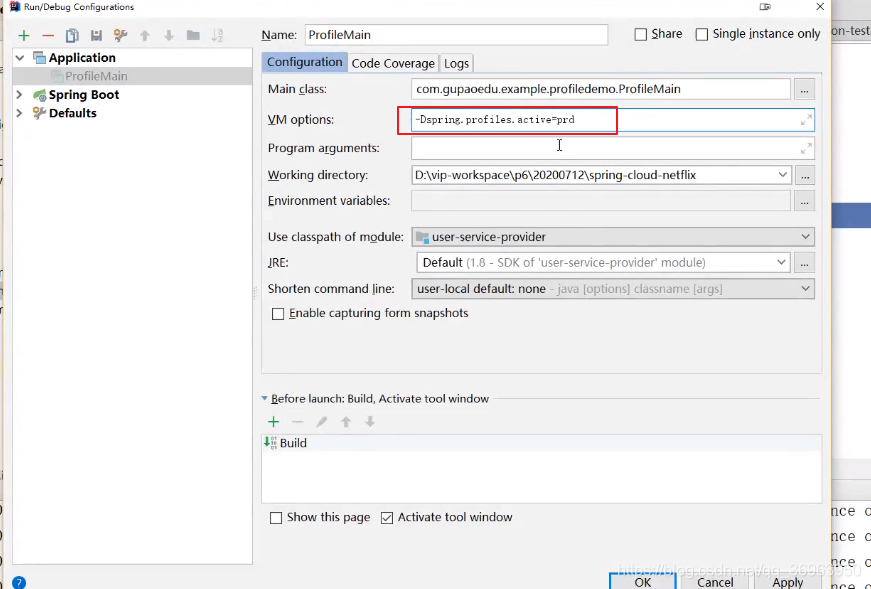Uncheck Activate tool window
The image size is (871, 589).
click(x=387, y=518)
